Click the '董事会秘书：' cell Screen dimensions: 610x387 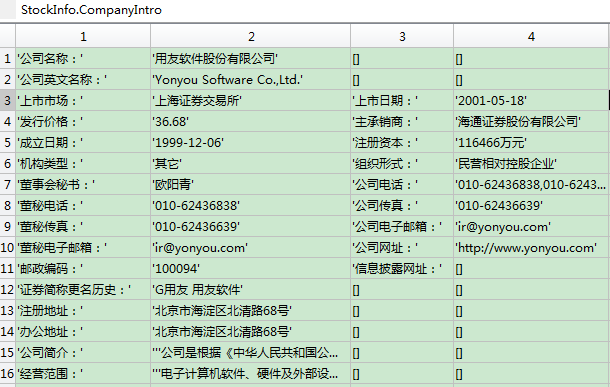[x=83, y=185]
